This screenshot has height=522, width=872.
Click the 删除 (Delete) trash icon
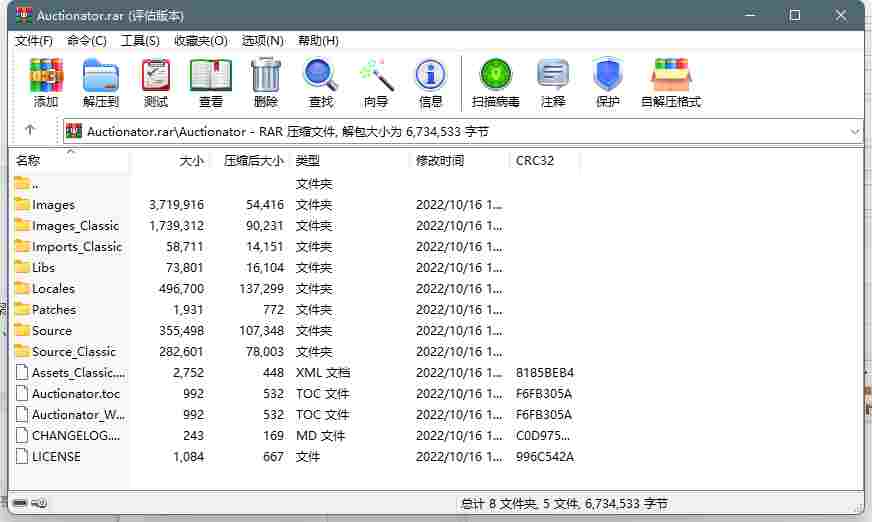(266, 76)
